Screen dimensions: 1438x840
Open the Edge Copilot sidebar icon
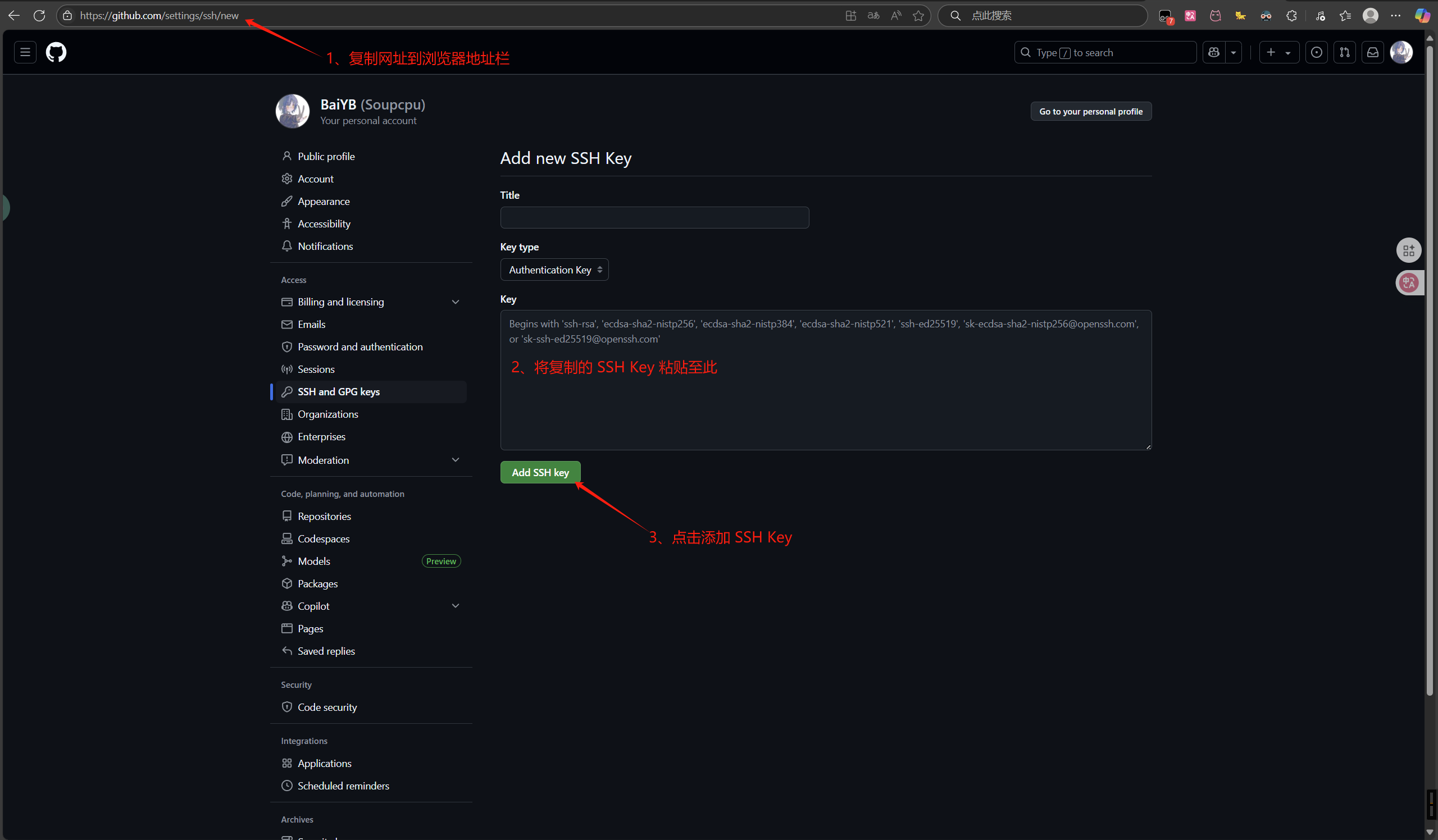1422,15
